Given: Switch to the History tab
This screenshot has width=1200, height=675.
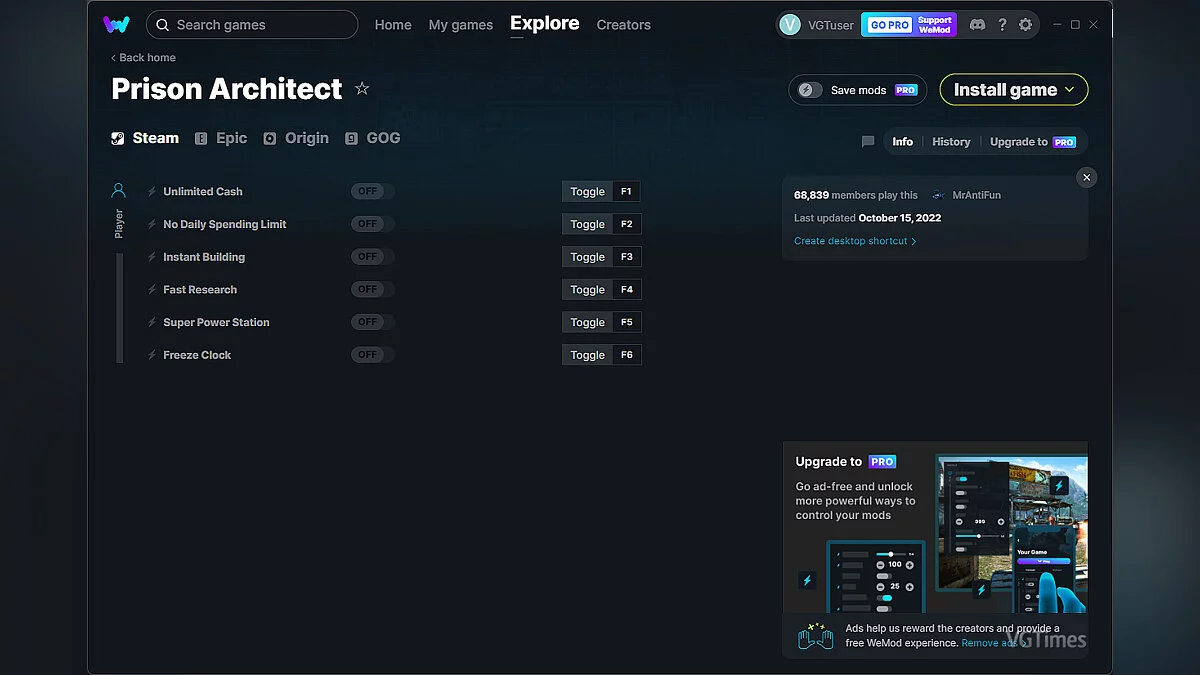Looking at the screenshot, I should 951,142.
